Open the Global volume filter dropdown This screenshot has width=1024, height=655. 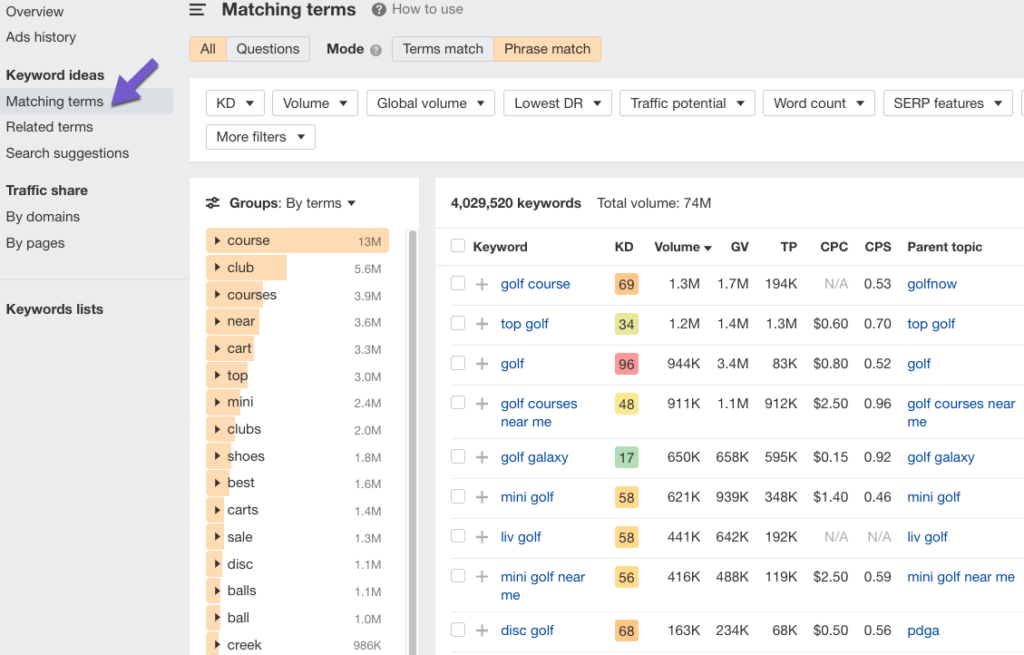pos(430,103)
